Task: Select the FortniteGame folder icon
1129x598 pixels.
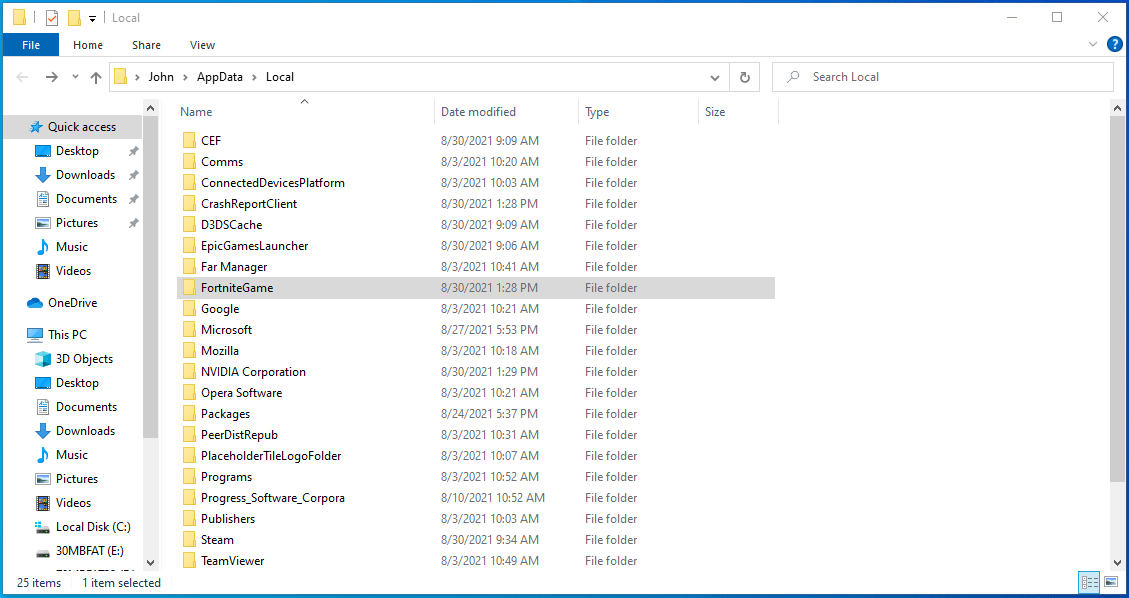Action: (189, 288)
